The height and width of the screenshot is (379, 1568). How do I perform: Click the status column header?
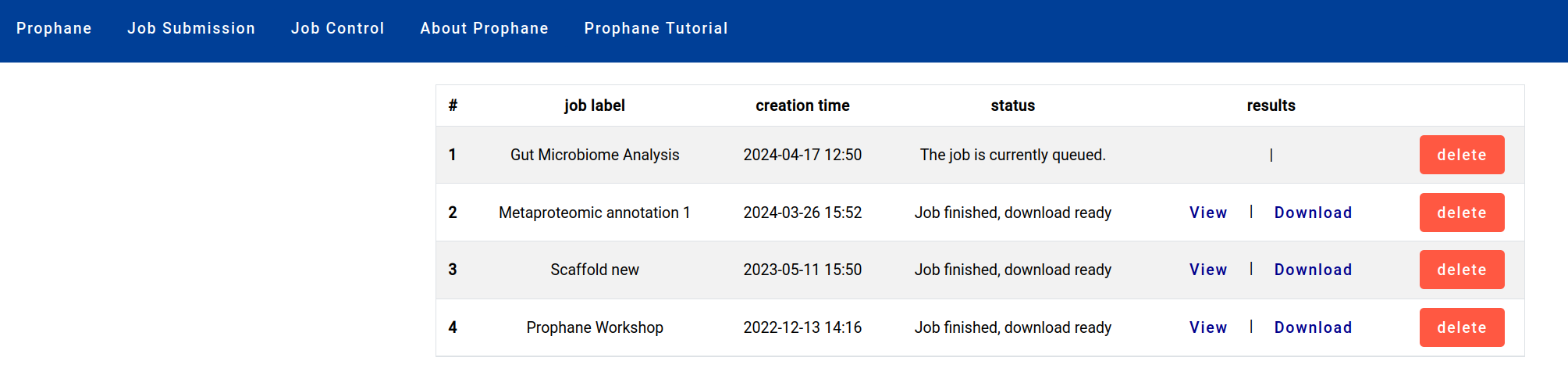(x=1012, y=105)
